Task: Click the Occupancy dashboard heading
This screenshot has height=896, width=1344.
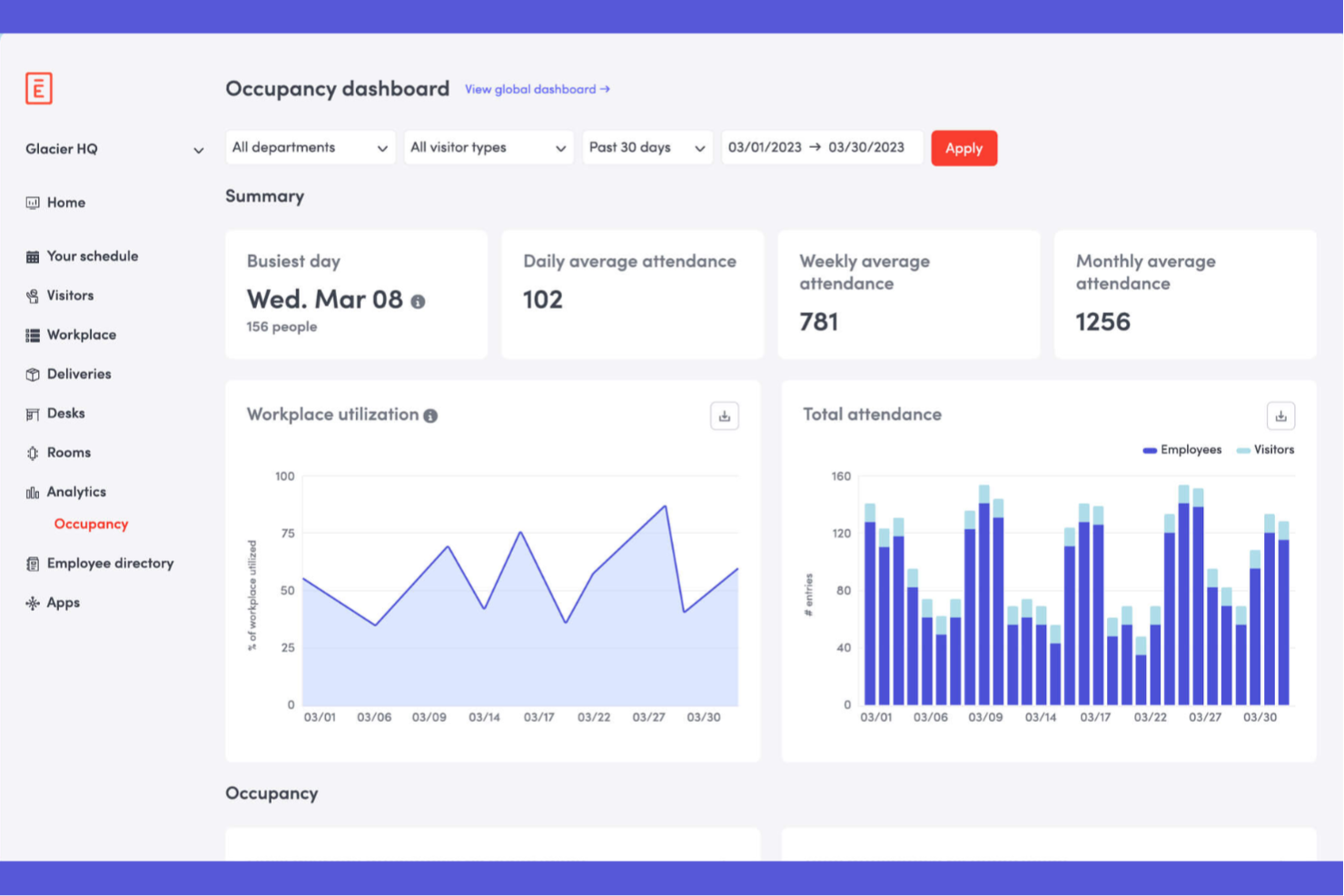Action: click(337, 89)
